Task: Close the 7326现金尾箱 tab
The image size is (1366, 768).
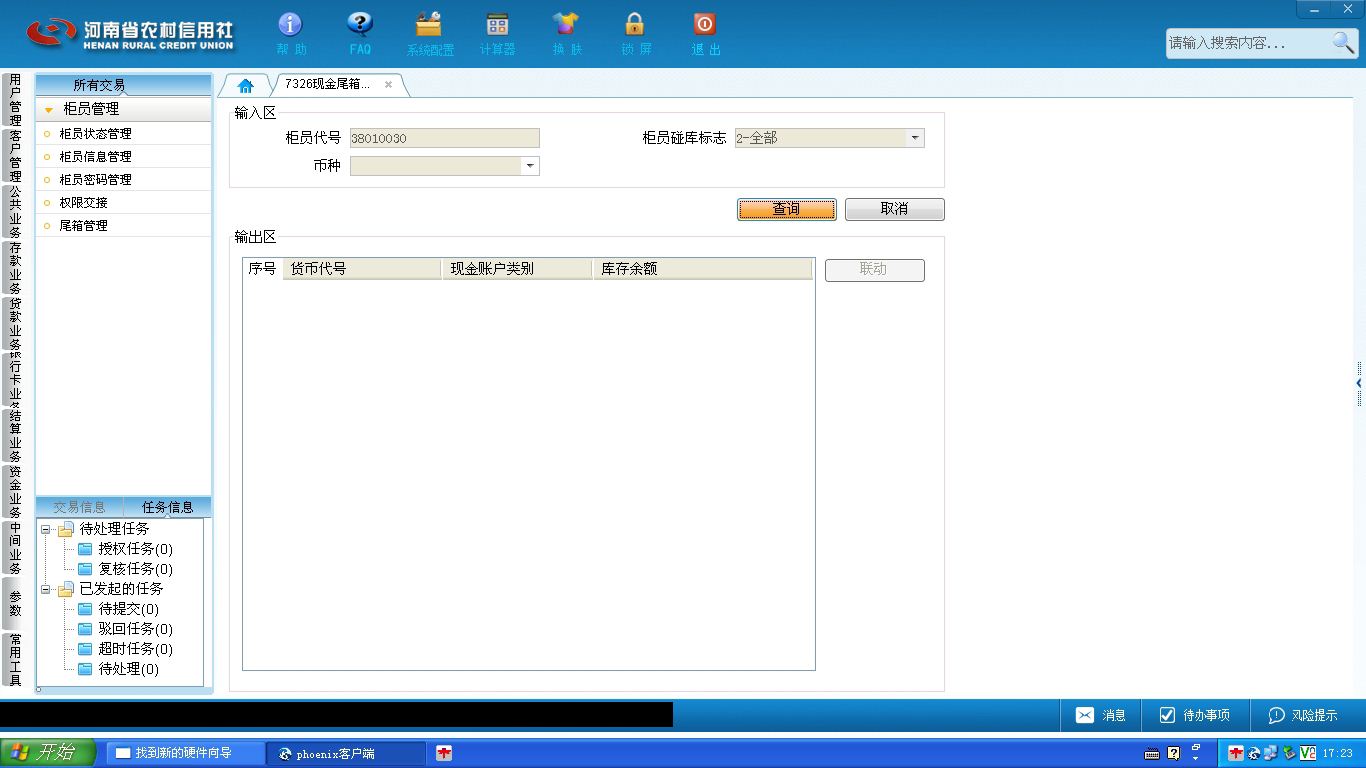Action: 388,85
